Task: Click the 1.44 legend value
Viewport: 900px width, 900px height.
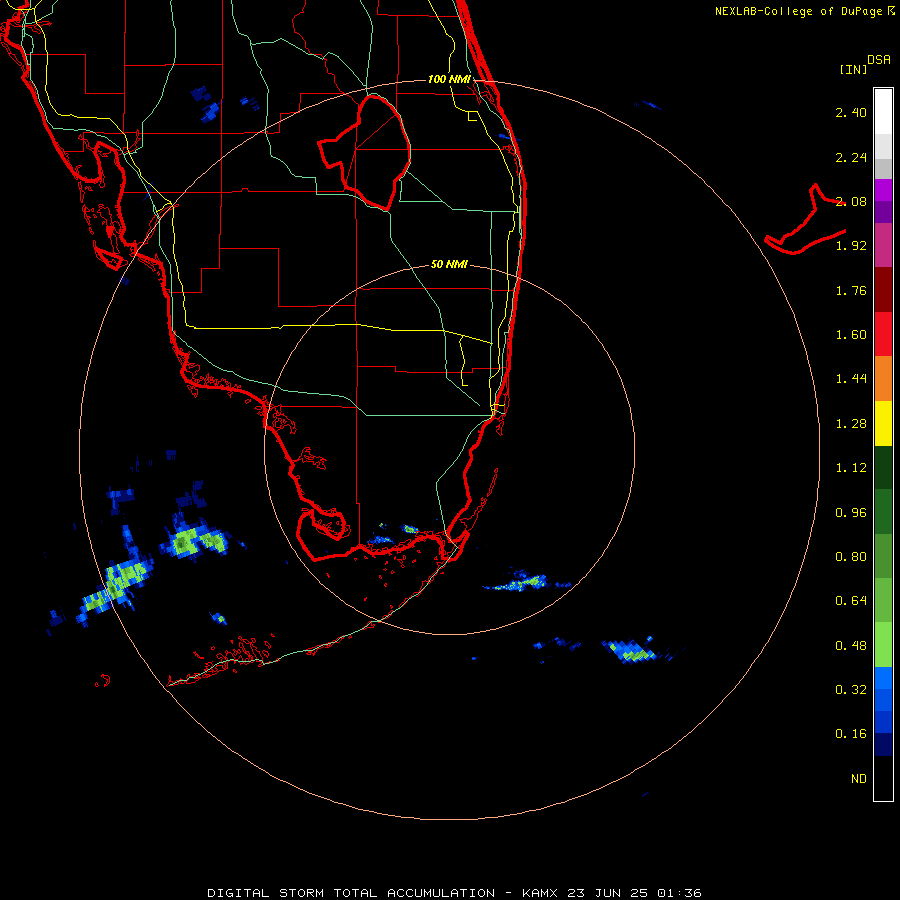Action: 851,379
